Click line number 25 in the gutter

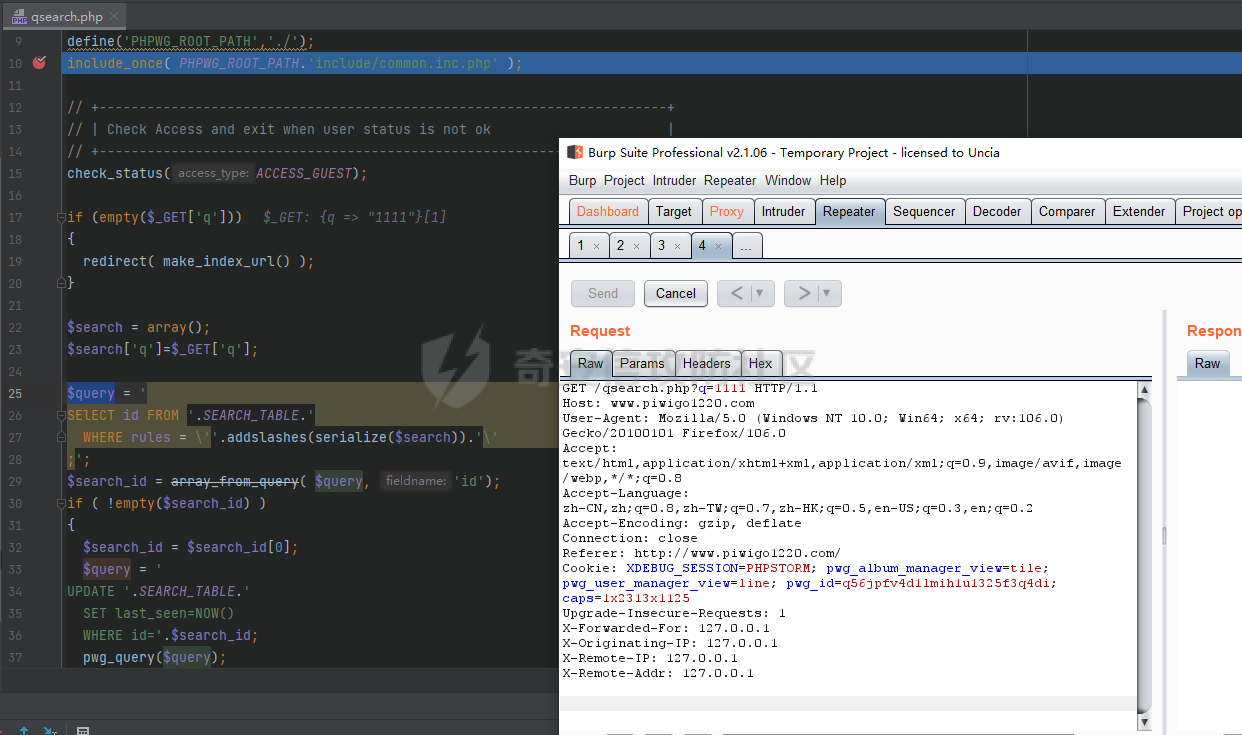(14, 393)
